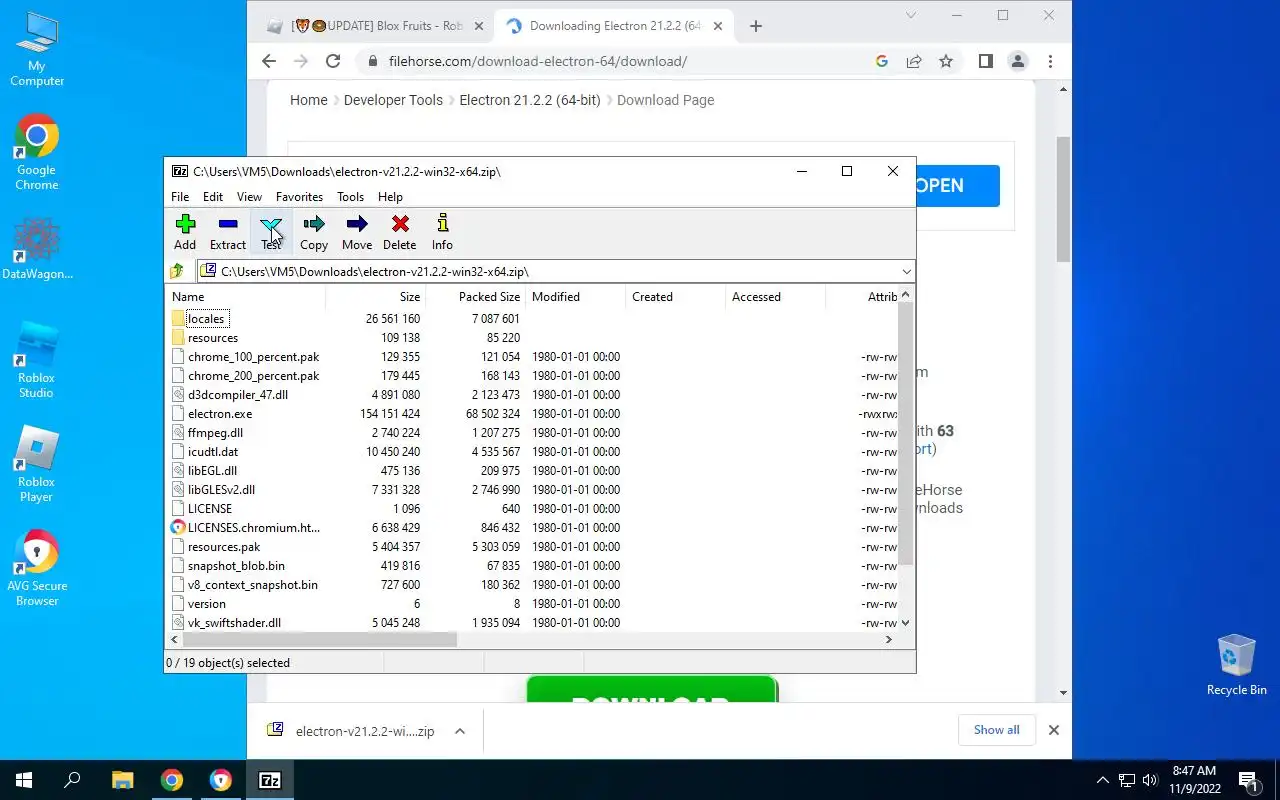Open Roblox Player desktop shortcut
The height and width of the screenshot is (800, 1280).
(x=37, y=464)
